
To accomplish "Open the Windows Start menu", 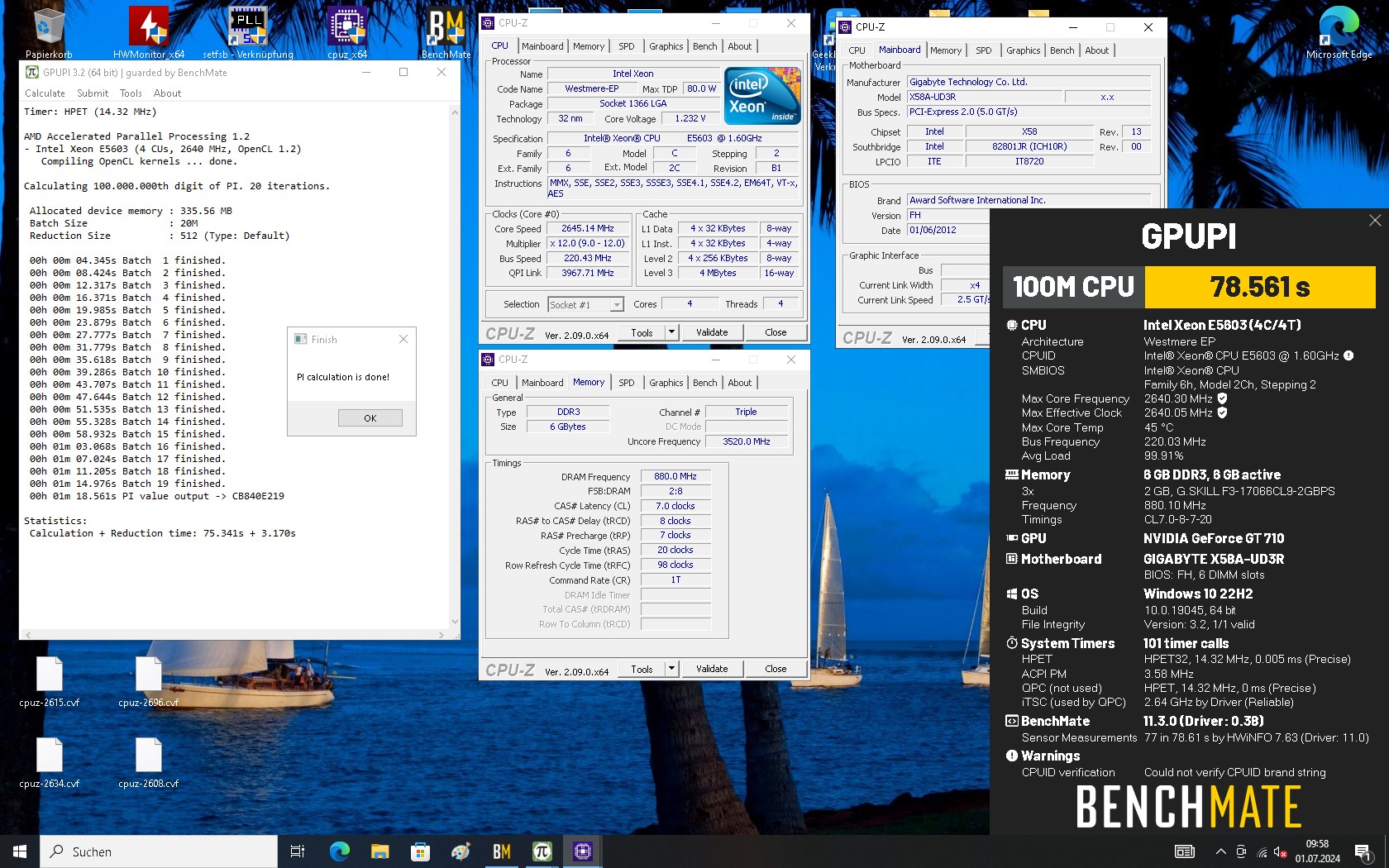I will coord(20,851).
